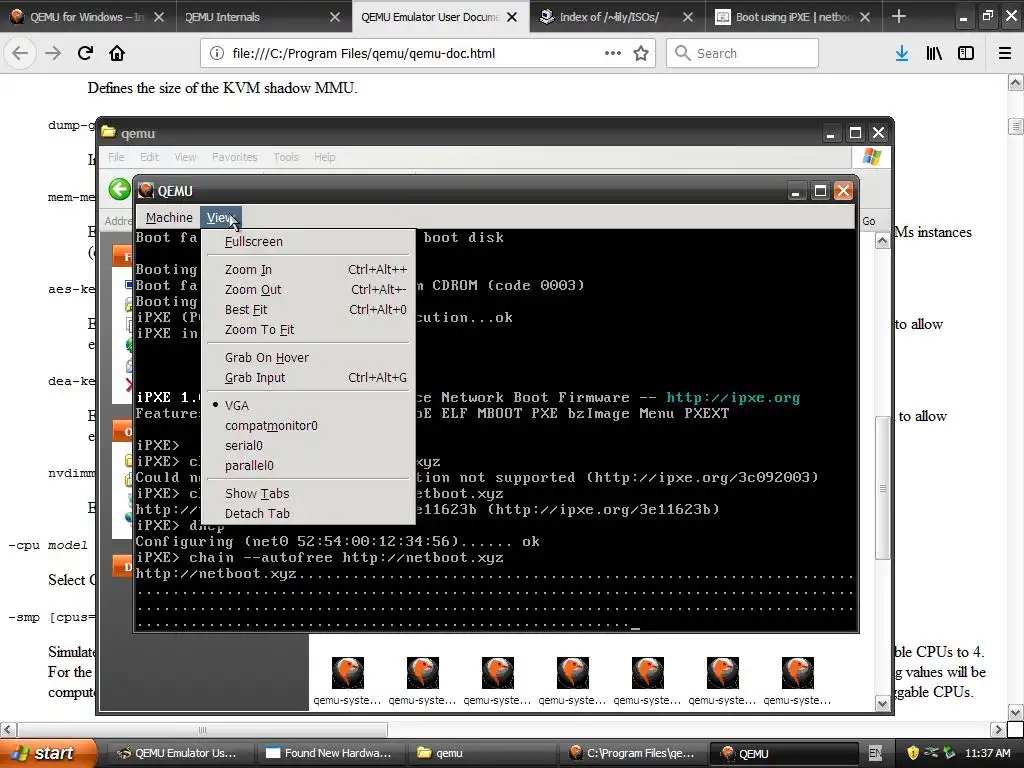Close the Boot using iPXE tab
The width and height of the screenshot is (1024, 768).
click(865, 17)
